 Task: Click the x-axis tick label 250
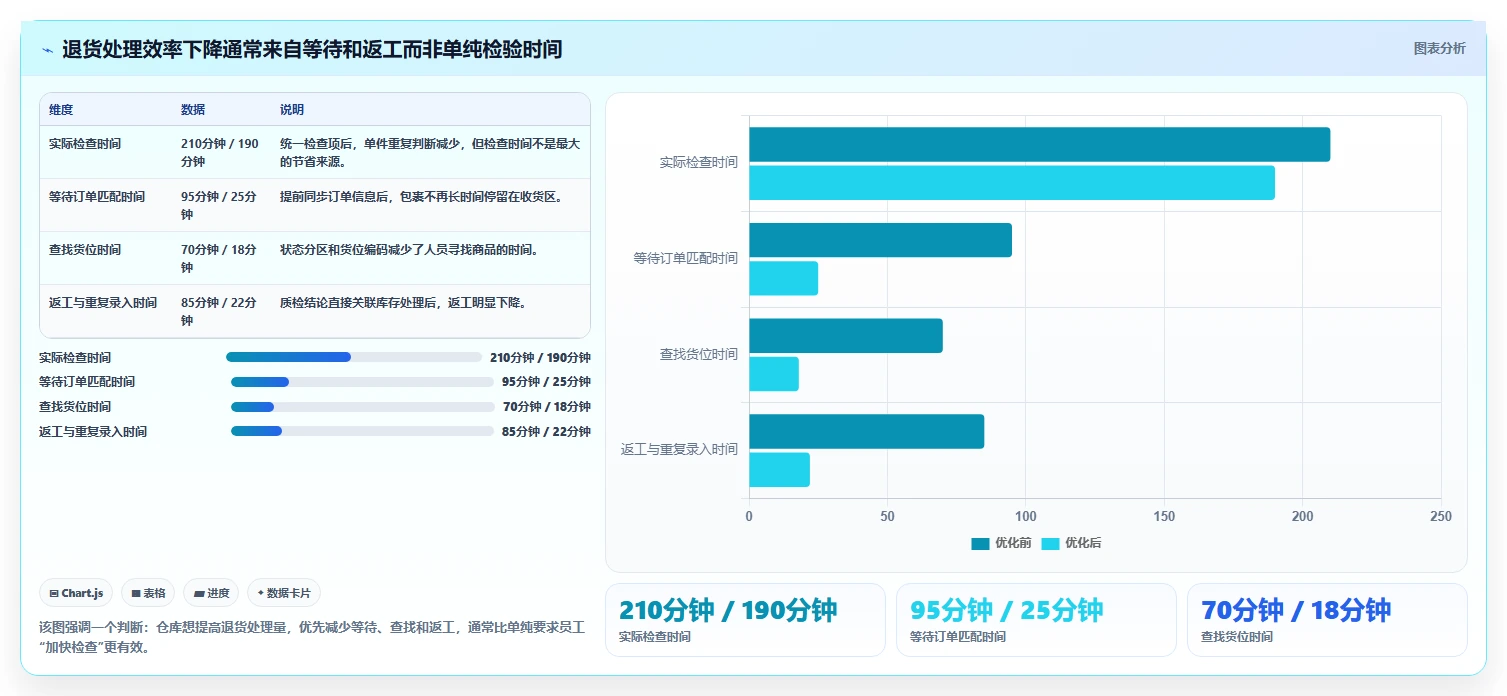point(1441,516)
